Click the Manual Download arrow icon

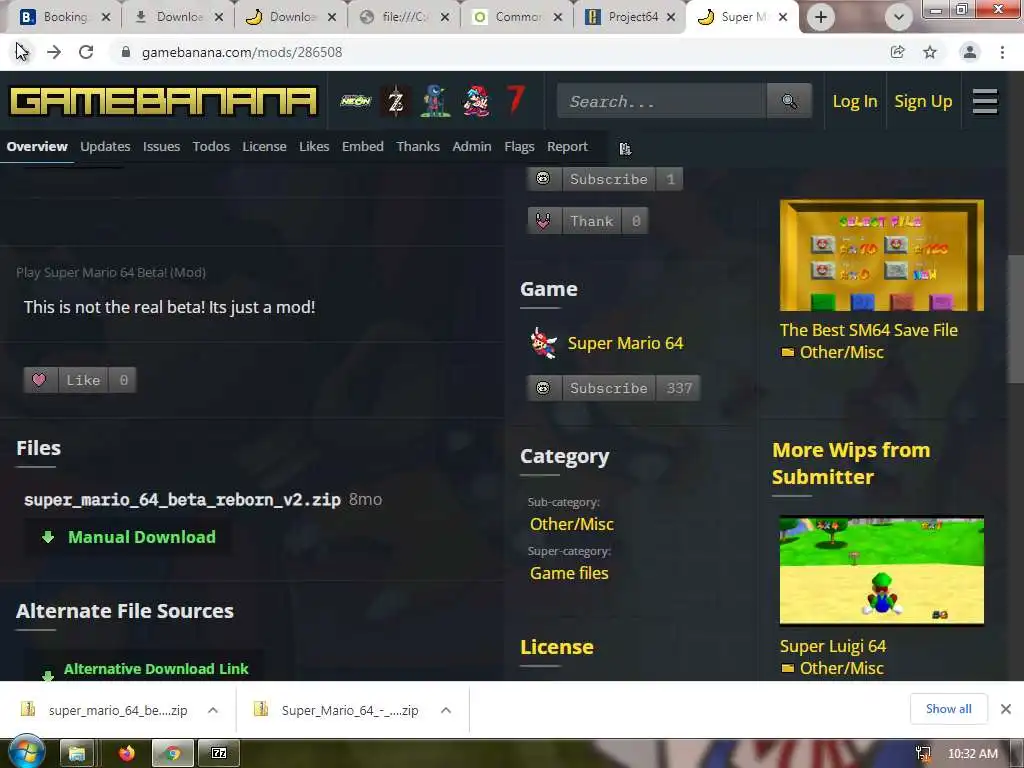[x=48, y=537]
